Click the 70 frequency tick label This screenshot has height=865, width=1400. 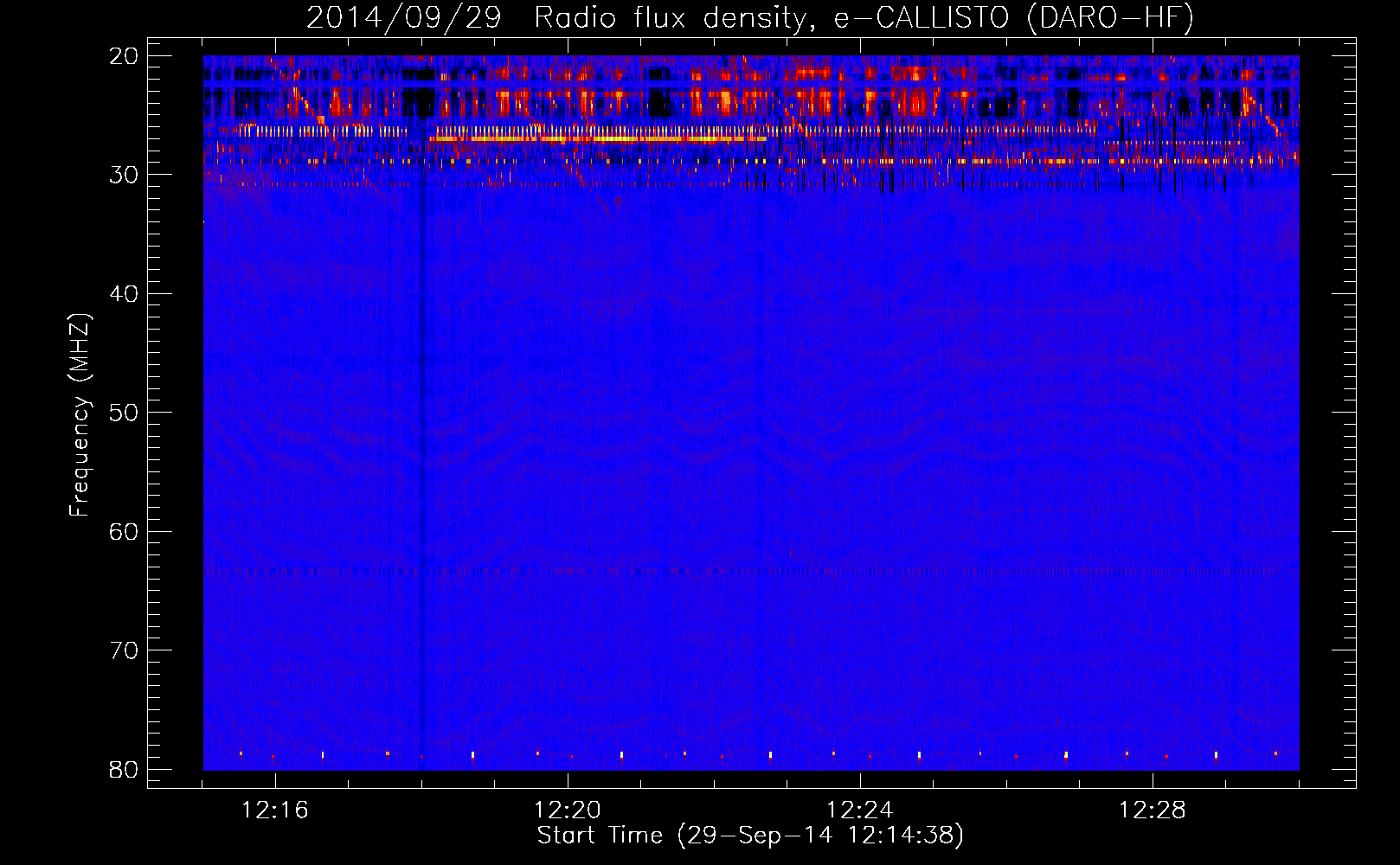124,650
